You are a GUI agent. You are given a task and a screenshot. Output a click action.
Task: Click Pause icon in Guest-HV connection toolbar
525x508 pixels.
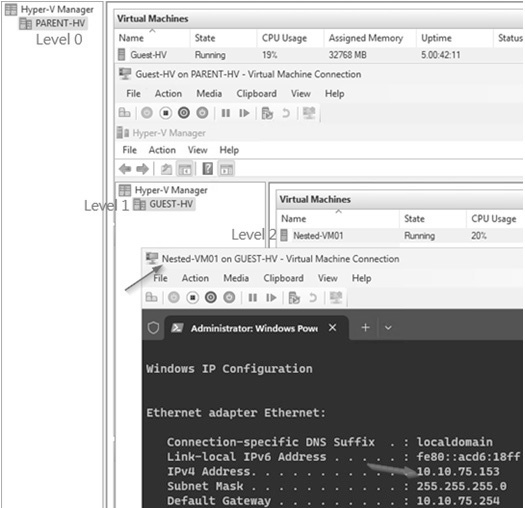point(226,113)
